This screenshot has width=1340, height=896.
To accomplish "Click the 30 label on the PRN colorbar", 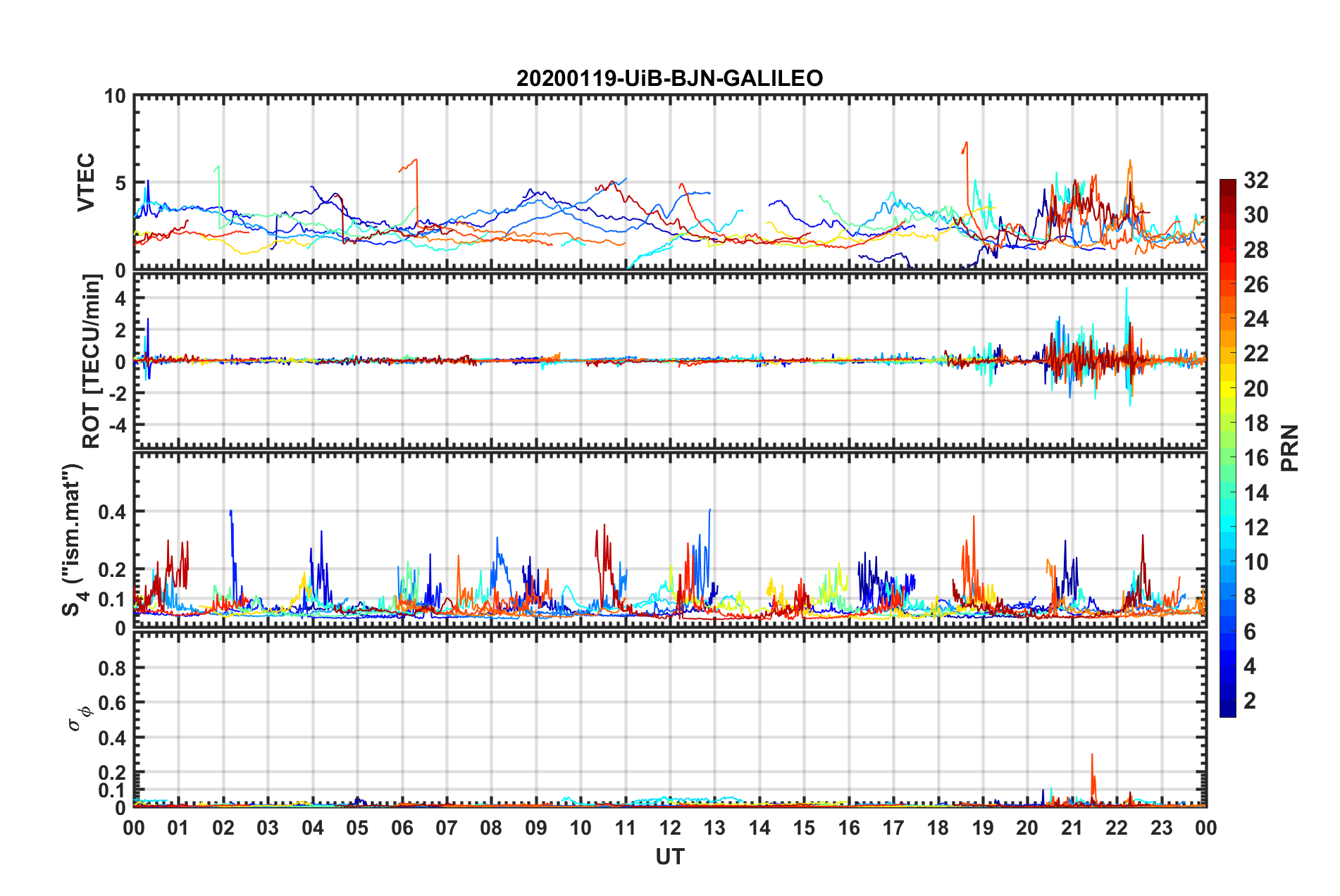I will pos(1255,215).
